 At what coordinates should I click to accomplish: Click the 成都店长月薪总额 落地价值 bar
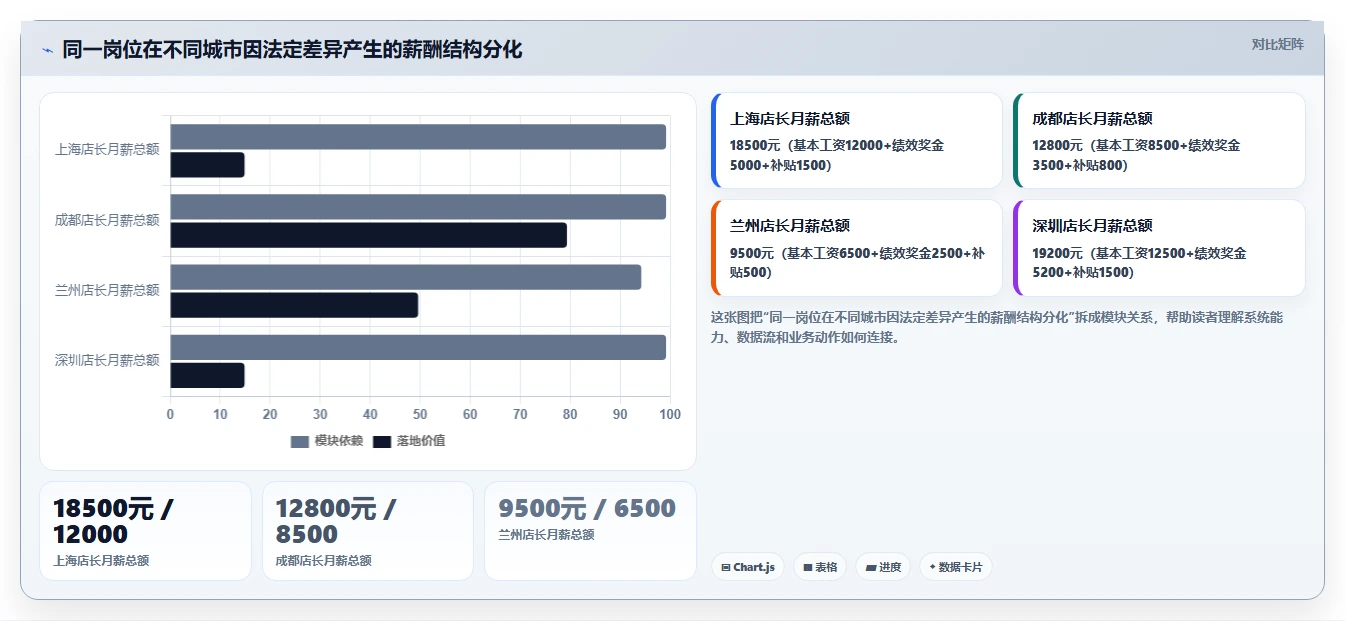pyautogui.click(x=369, y=235)
